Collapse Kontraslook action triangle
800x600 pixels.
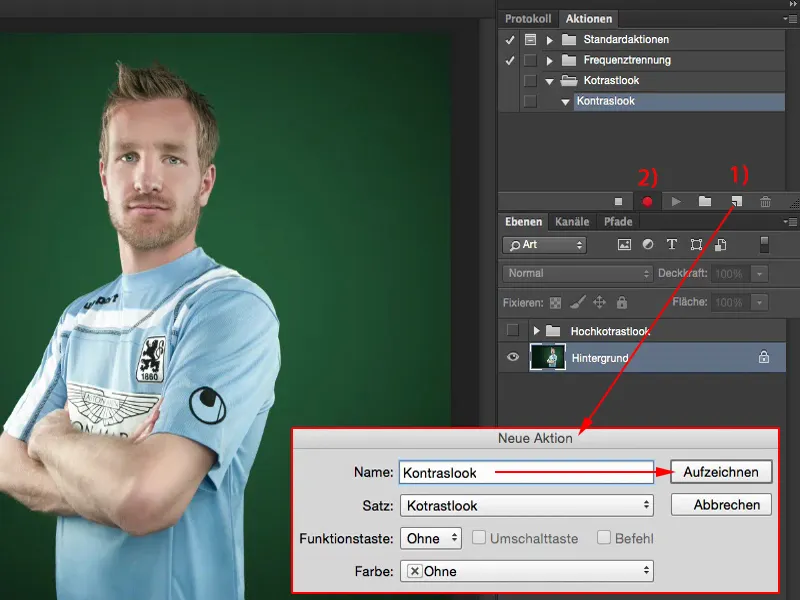click(565, 102)
